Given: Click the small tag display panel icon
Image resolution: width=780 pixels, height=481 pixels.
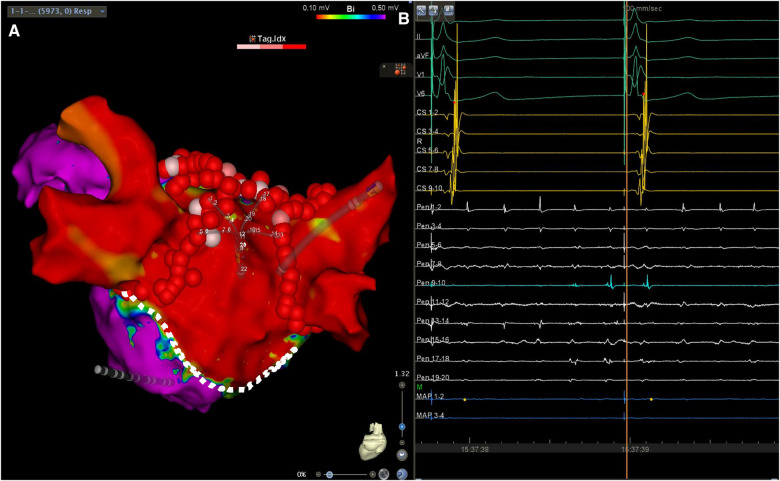Looking at the screenshot, I should click(x=391, y=70).
